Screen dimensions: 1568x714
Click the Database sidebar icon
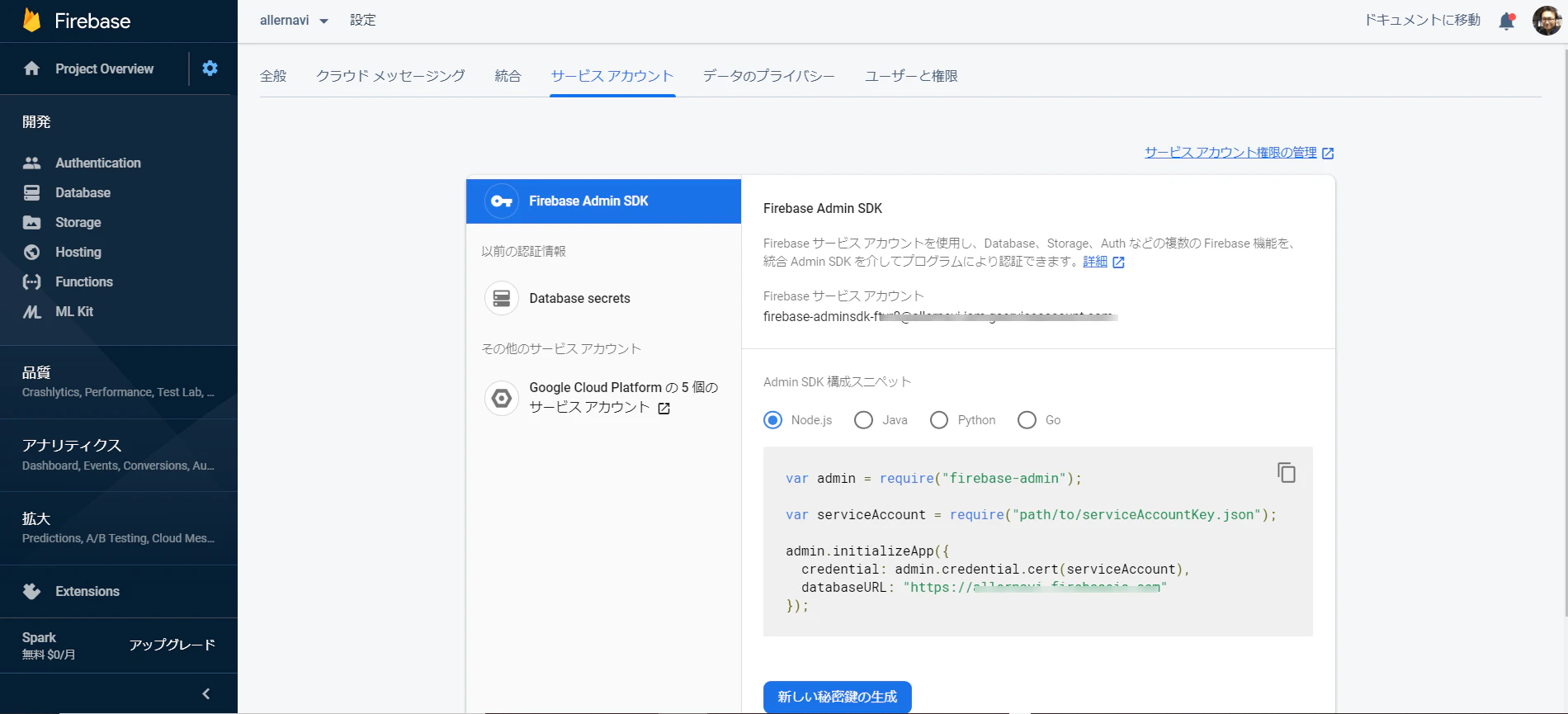(x=32, y=192)
